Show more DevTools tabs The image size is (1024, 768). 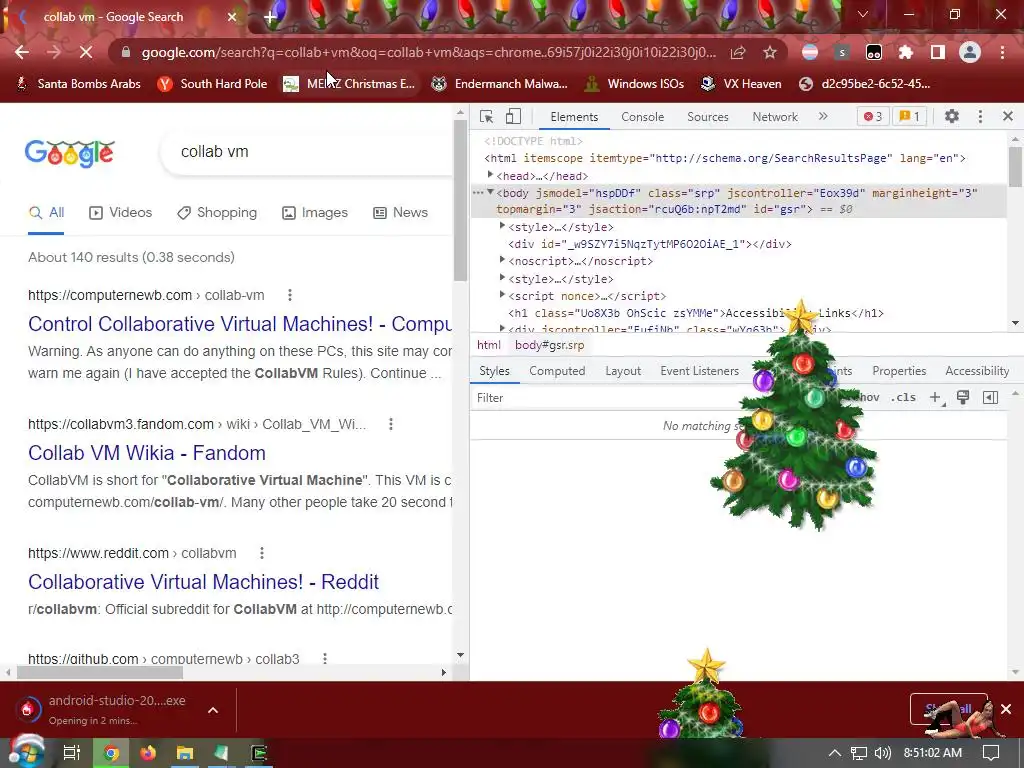tap(823, 116)
